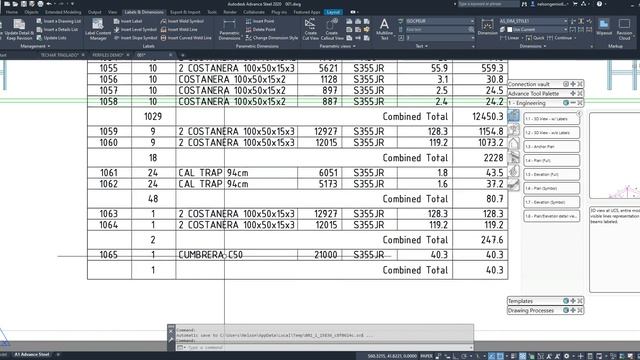Click Insert Slope Symbol
The width and height of the screenshot is (640, 360).
pos(136,38)
